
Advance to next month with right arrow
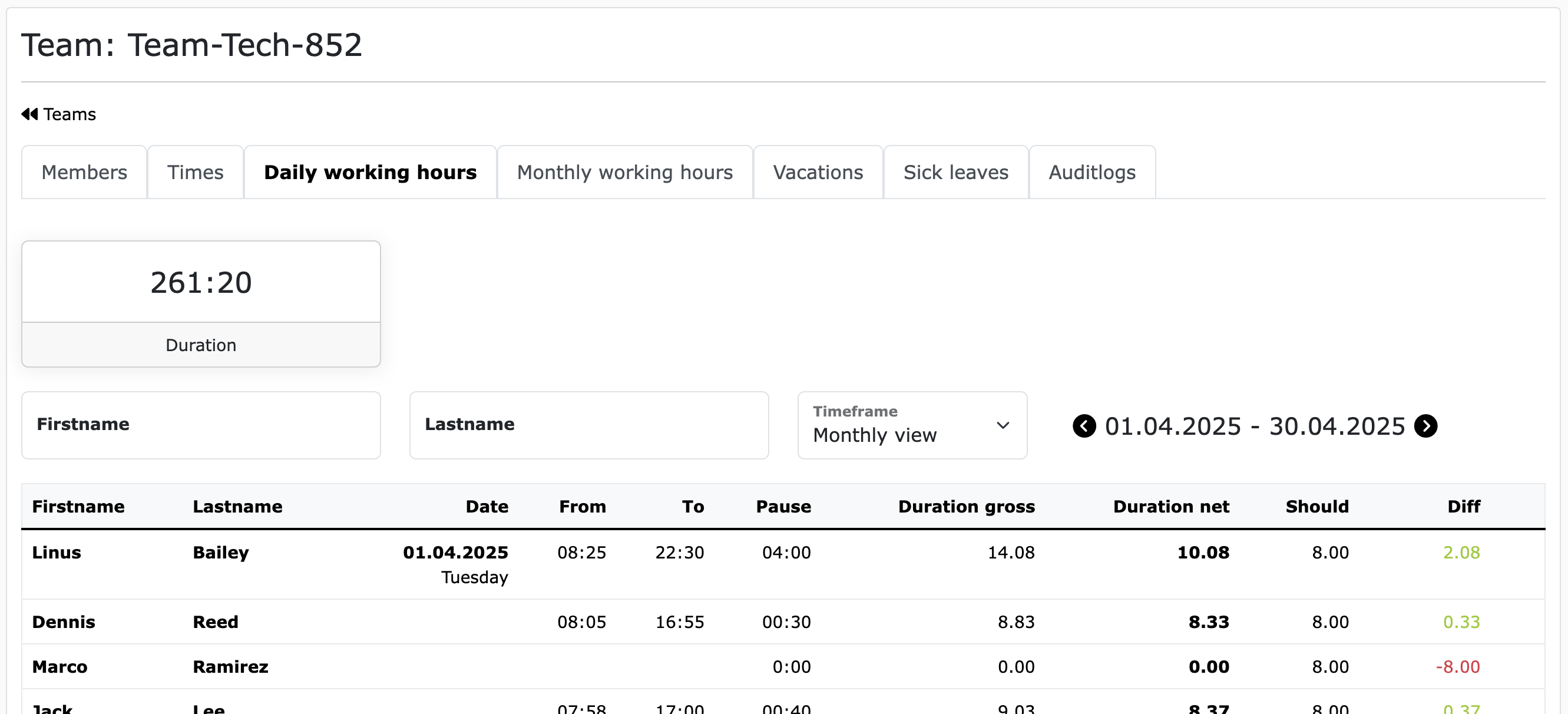coord(1425,426)
